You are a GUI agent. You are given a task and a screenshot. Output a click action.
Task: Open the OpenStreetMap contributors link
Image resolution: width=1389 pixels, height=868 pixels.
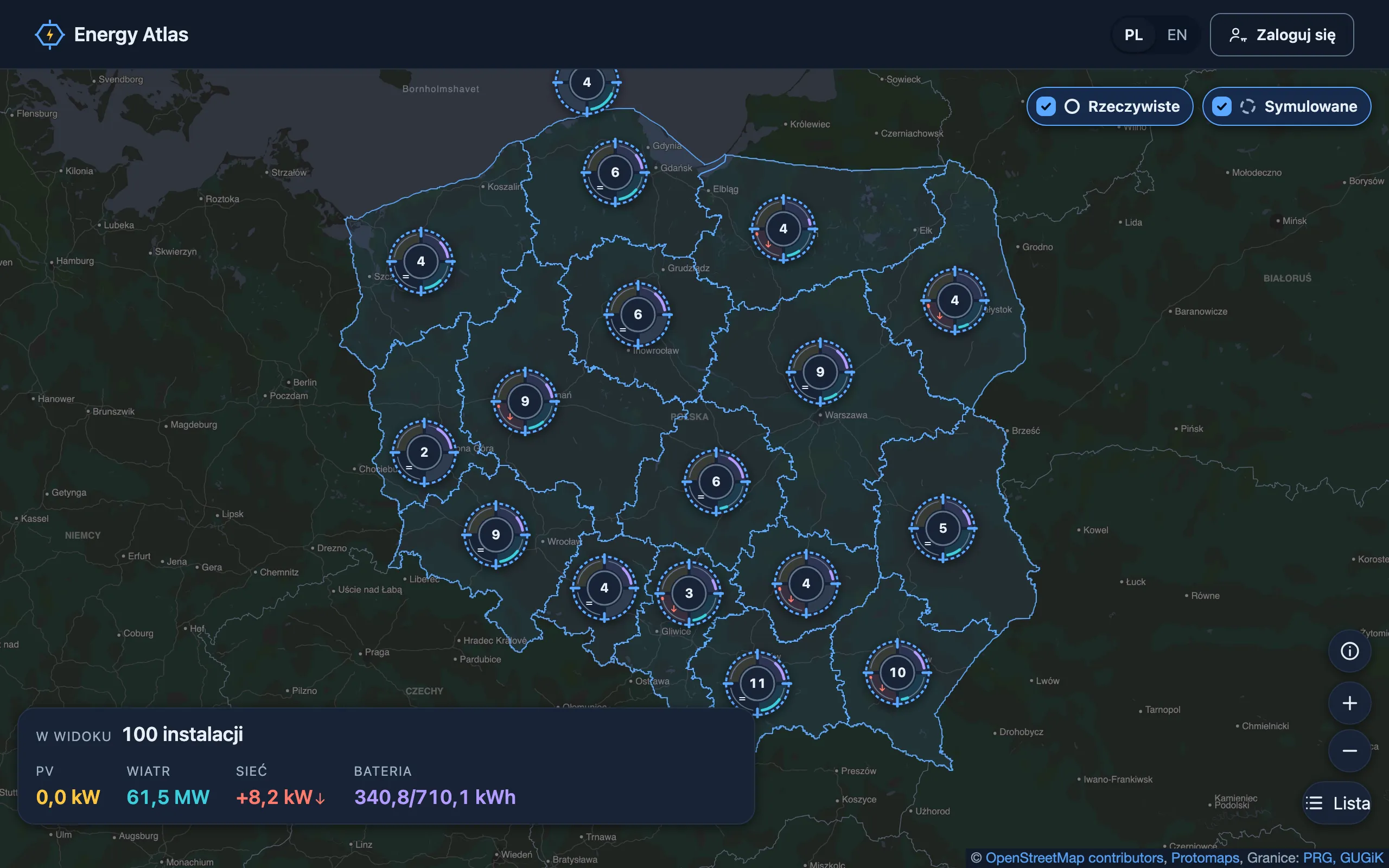point(1074,858)
